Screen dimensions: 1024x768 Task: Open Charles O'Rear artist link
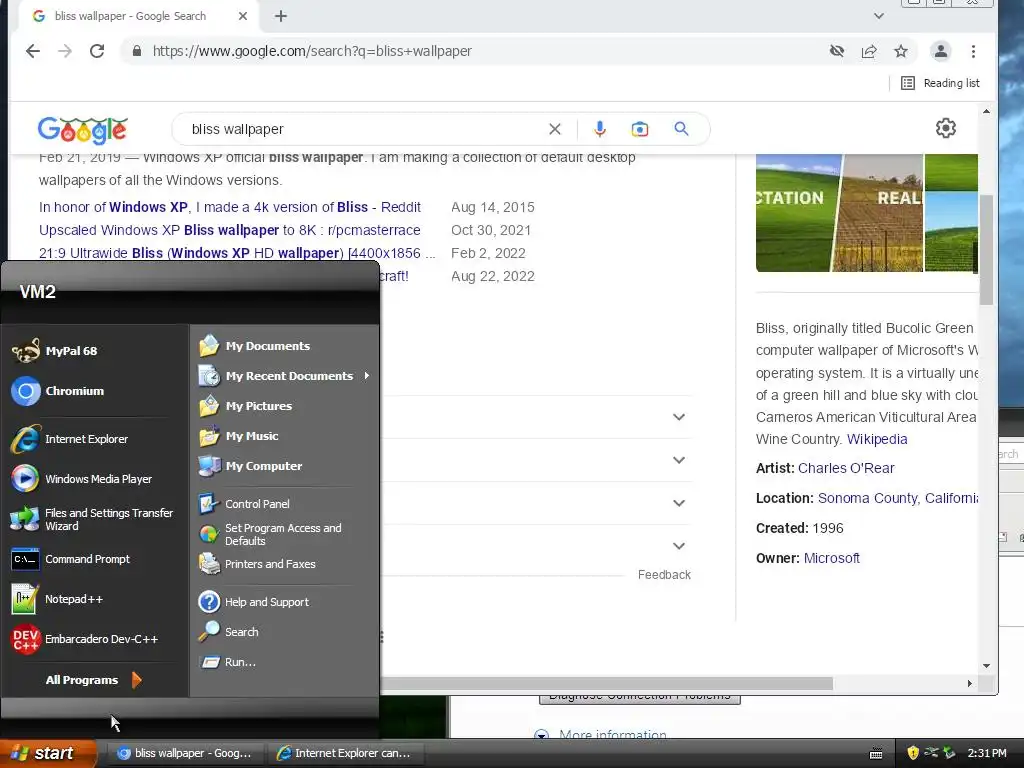tap(846, 468)
